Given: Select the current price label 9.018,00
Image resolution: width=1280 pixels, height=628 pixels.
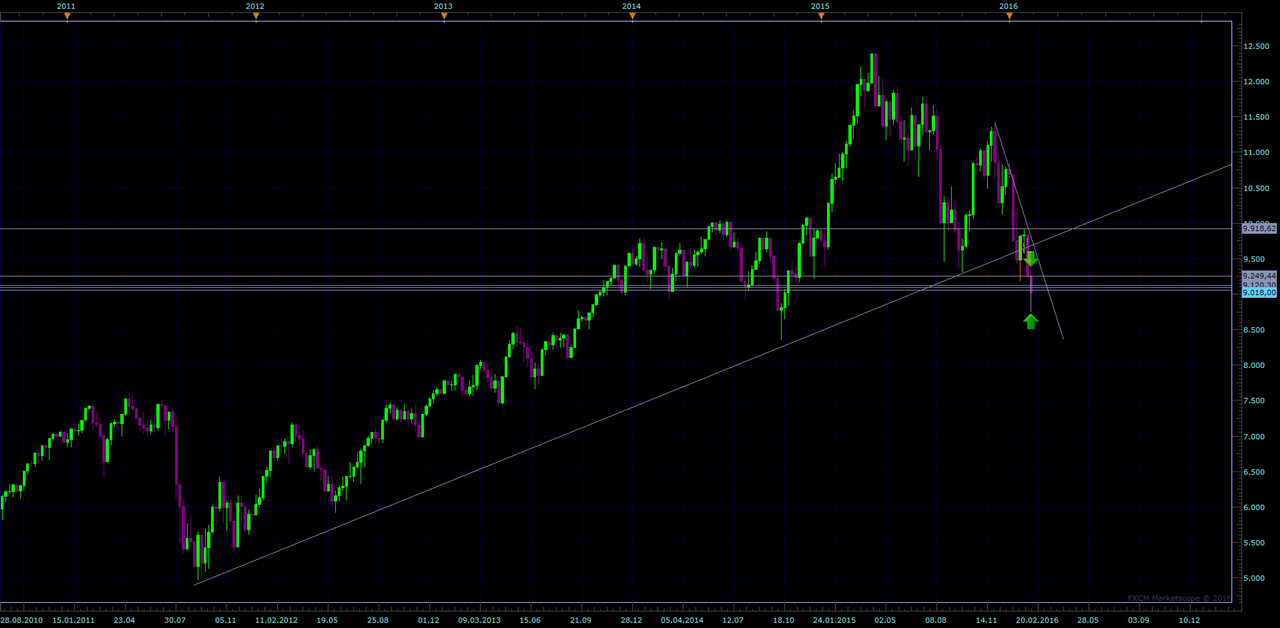Looking at the screenshot, I should click(1259, 293).
